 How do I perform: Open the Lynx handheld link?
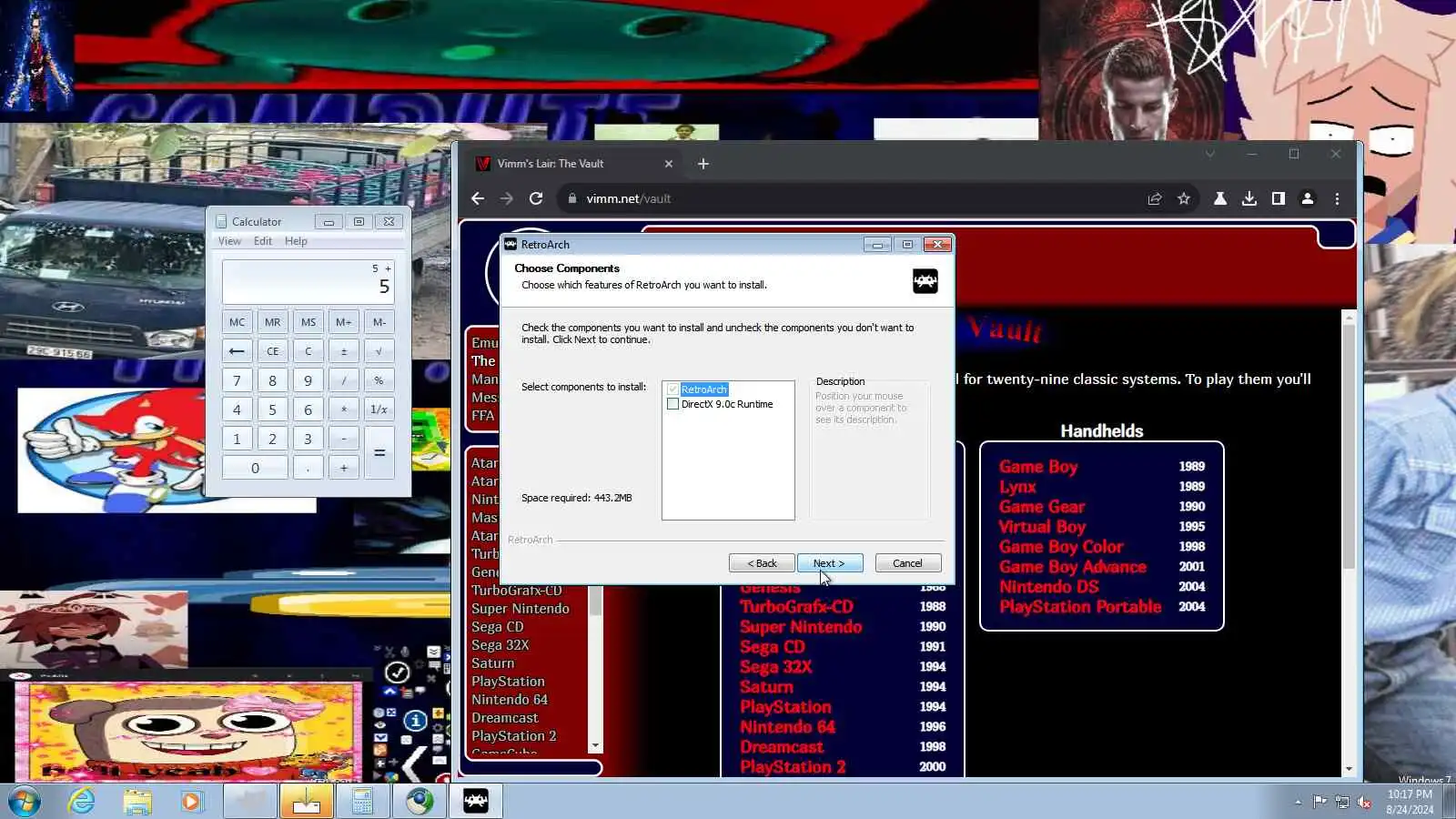pos(1017,487)
